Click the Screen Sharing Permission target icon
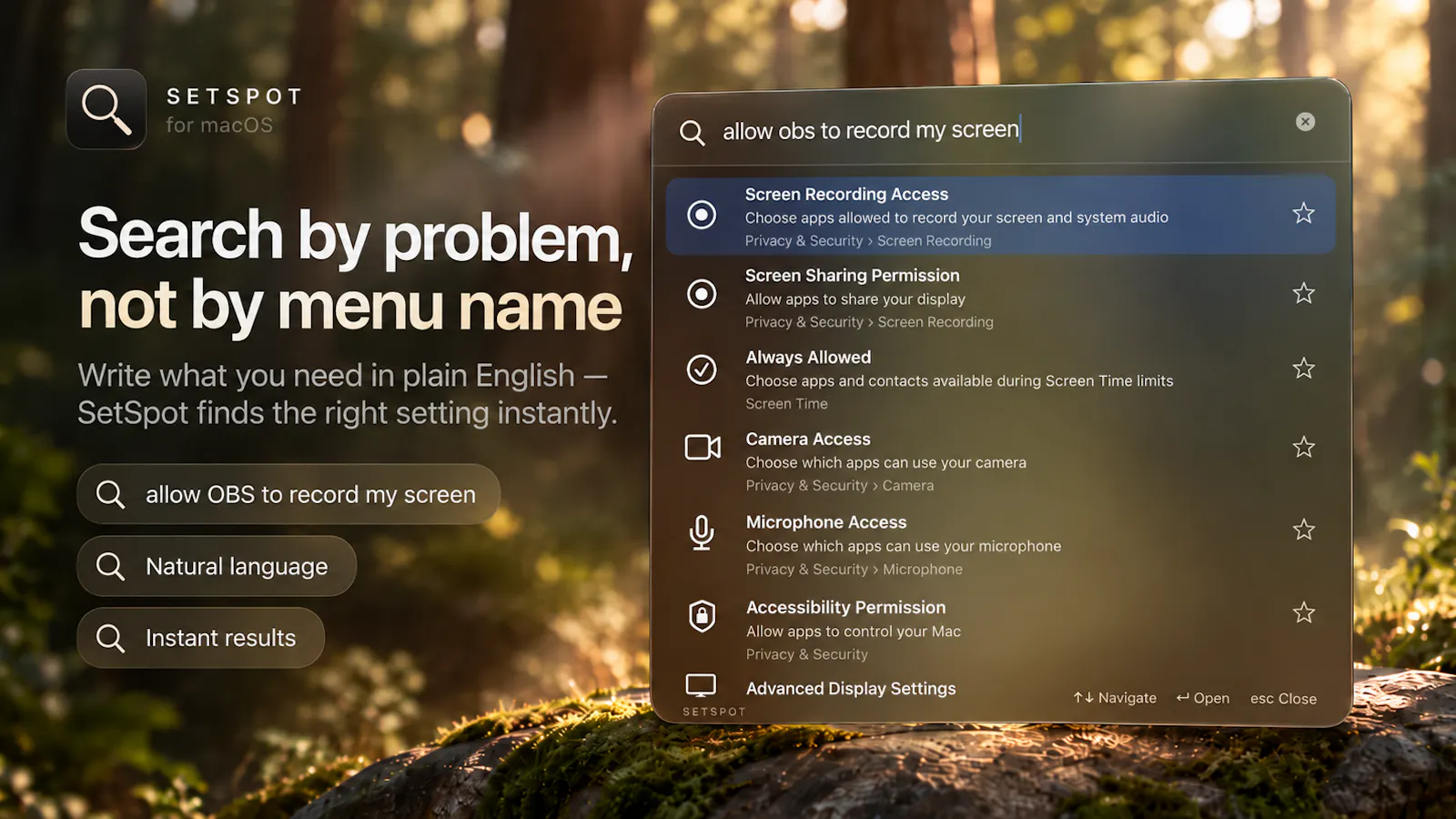Screen dimensions: 1456x819 702,294
